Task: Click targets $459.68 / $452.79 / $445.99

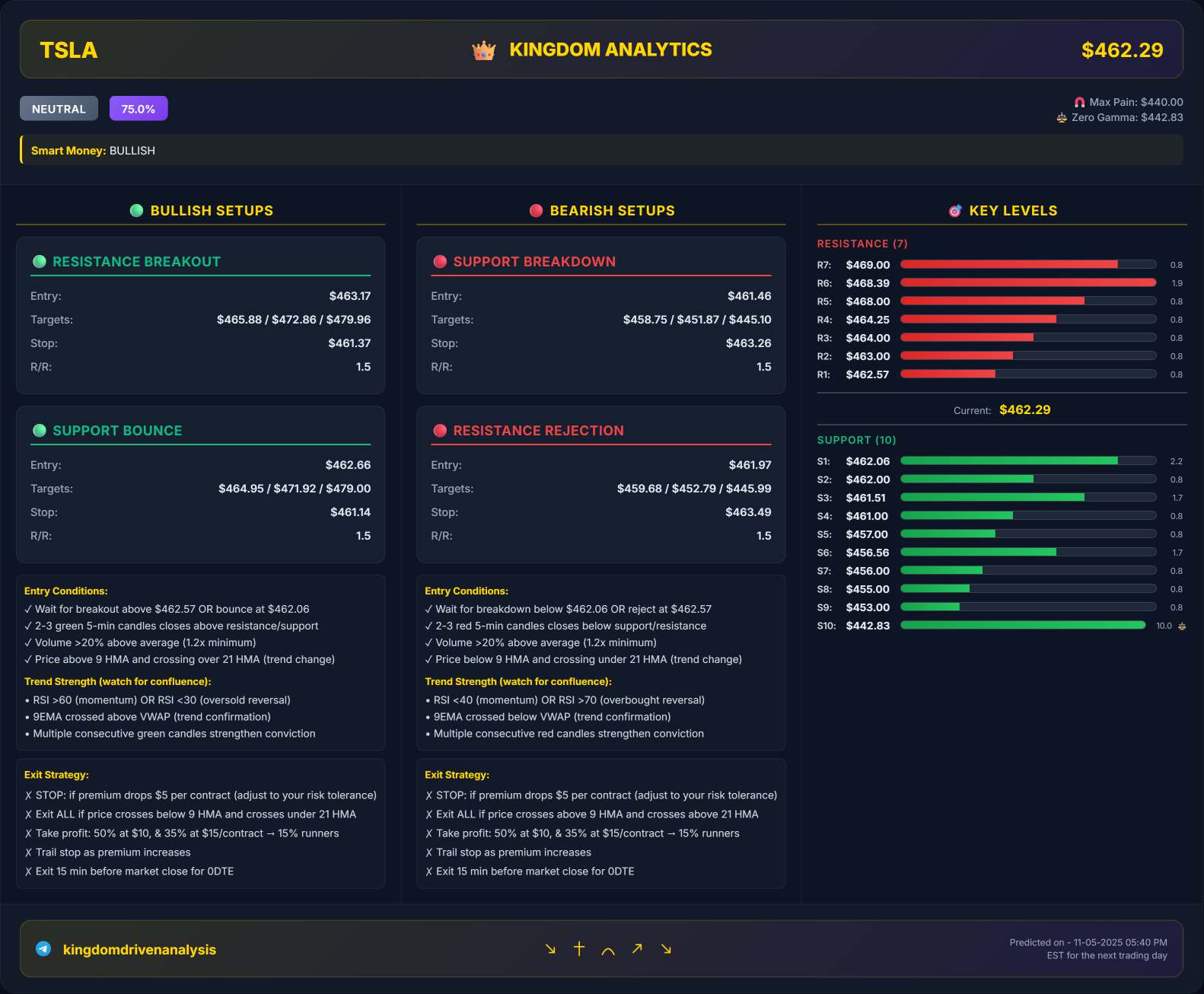Action: [694, 489]
